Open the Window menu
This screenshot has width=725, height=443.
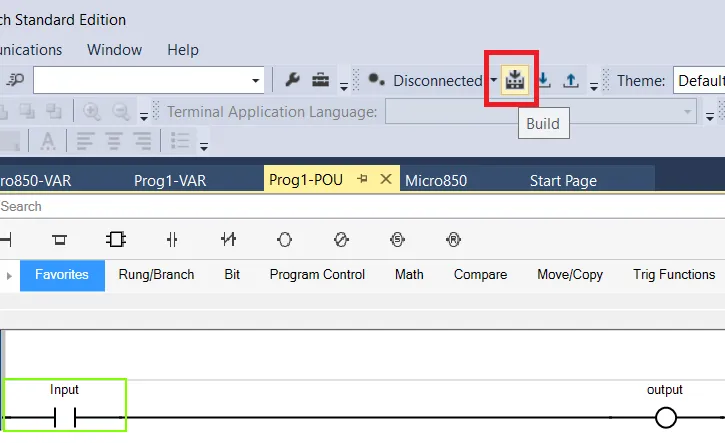click(x=114, y=49)
